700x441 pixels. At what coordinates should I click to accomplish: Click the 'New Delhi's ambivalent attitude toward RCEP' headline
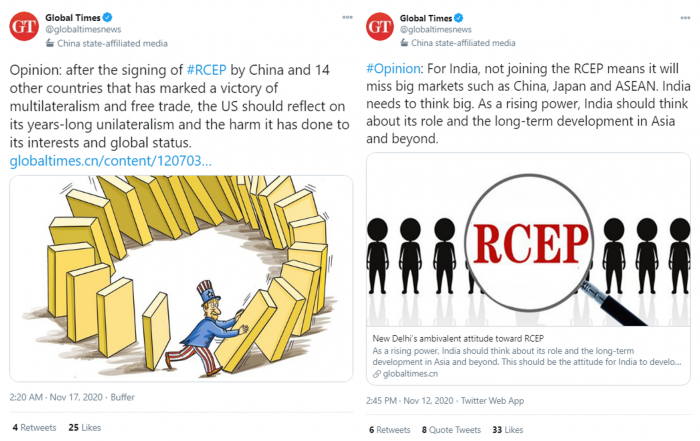[458, 338]
